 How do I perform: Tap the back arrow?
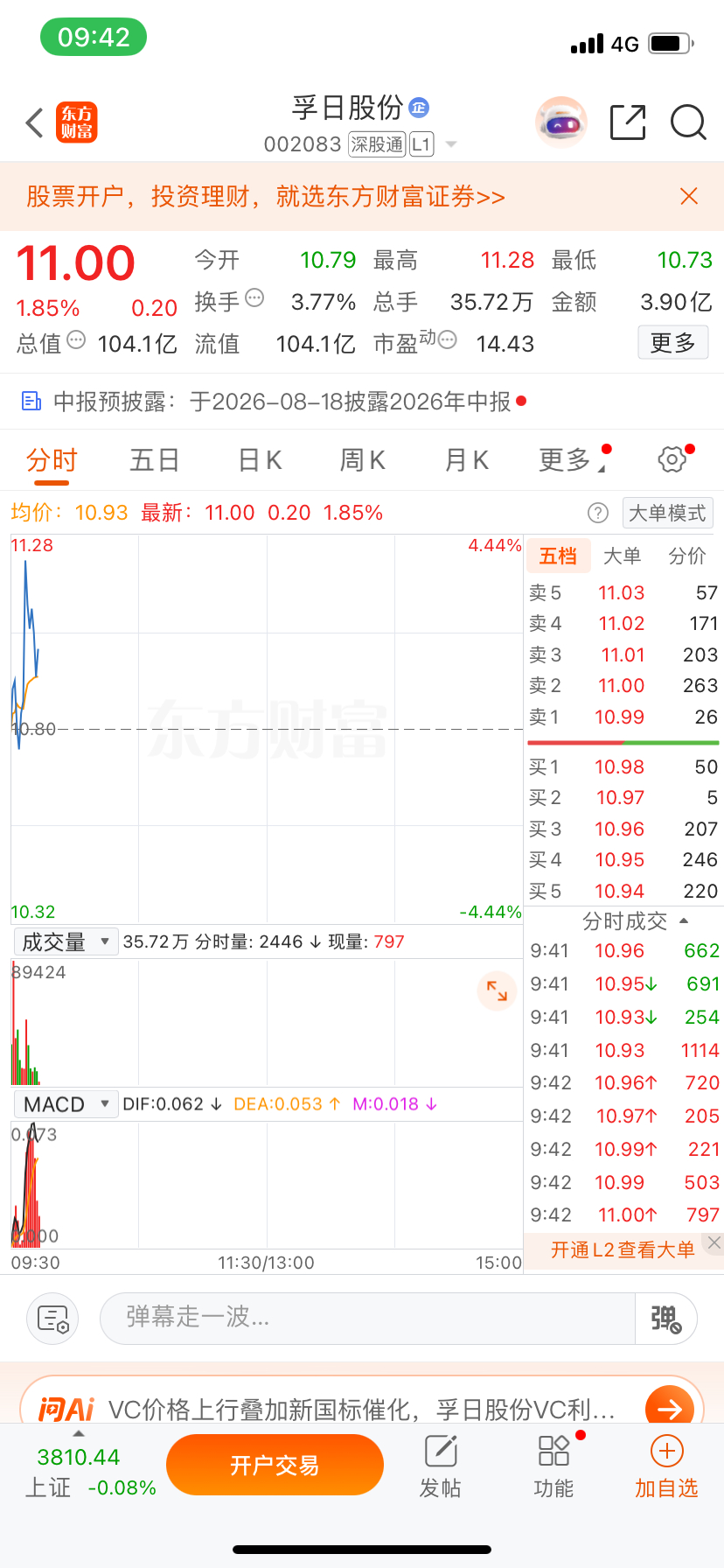pyautogui.click(x=34, y=122)
